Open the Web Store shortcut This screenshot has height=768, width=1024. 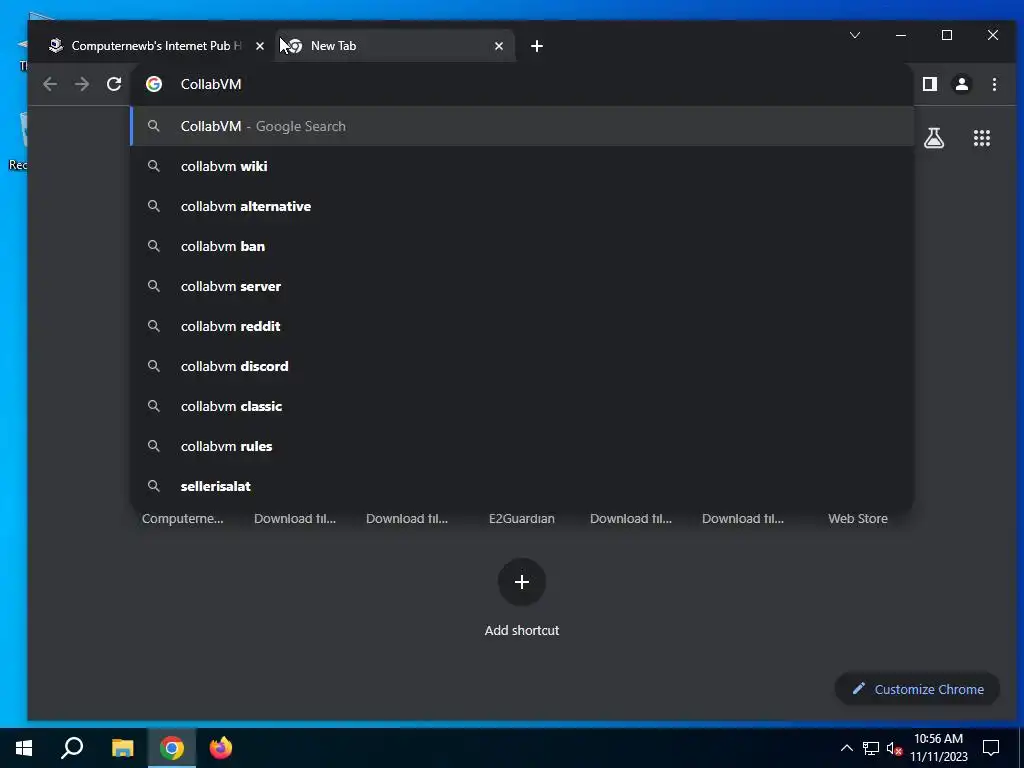coord(857,519)
